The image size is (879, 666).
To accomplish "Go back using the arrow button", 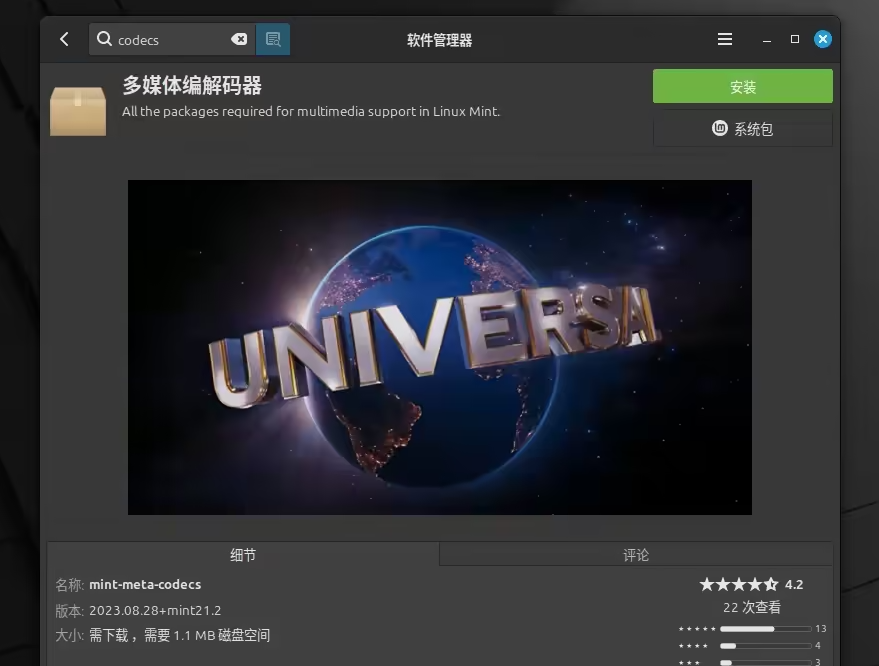I will click(65, 39).
